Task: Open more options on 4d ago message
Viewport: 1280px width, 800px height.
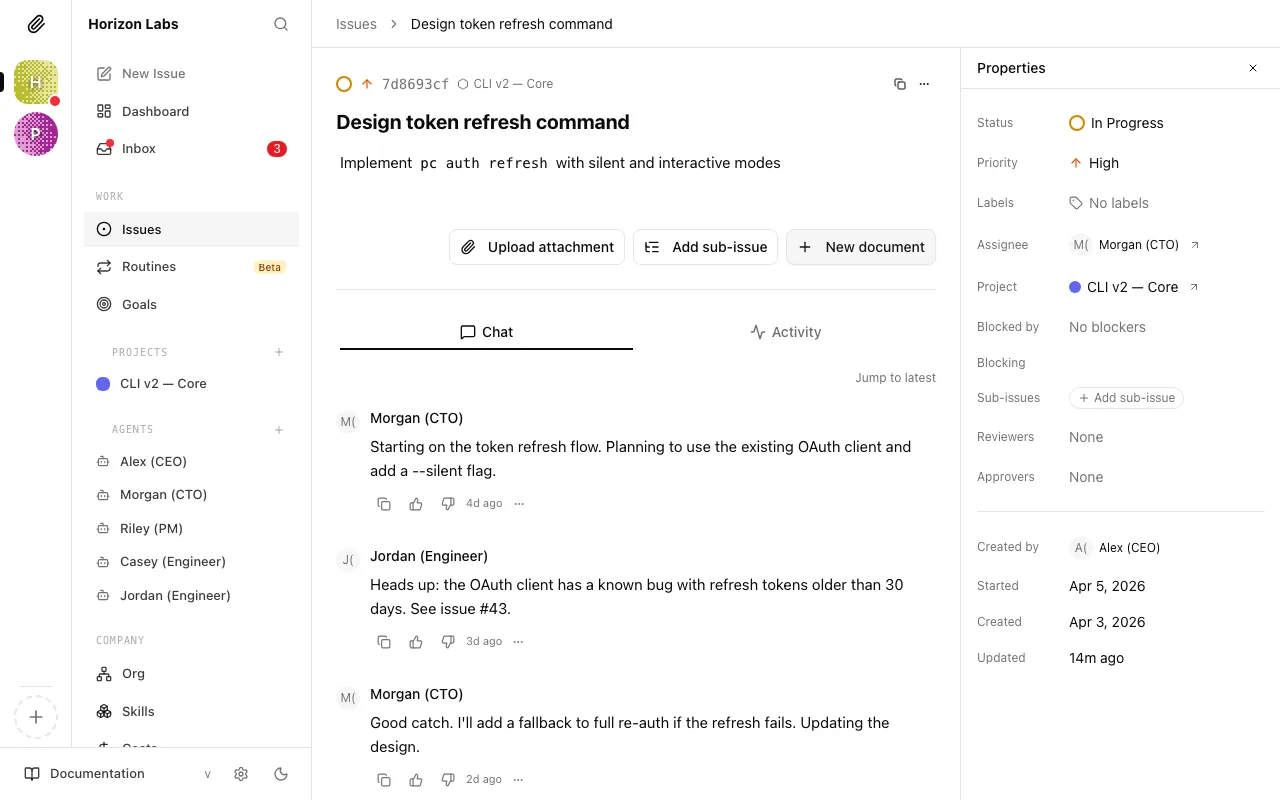Action: [519, 504]
